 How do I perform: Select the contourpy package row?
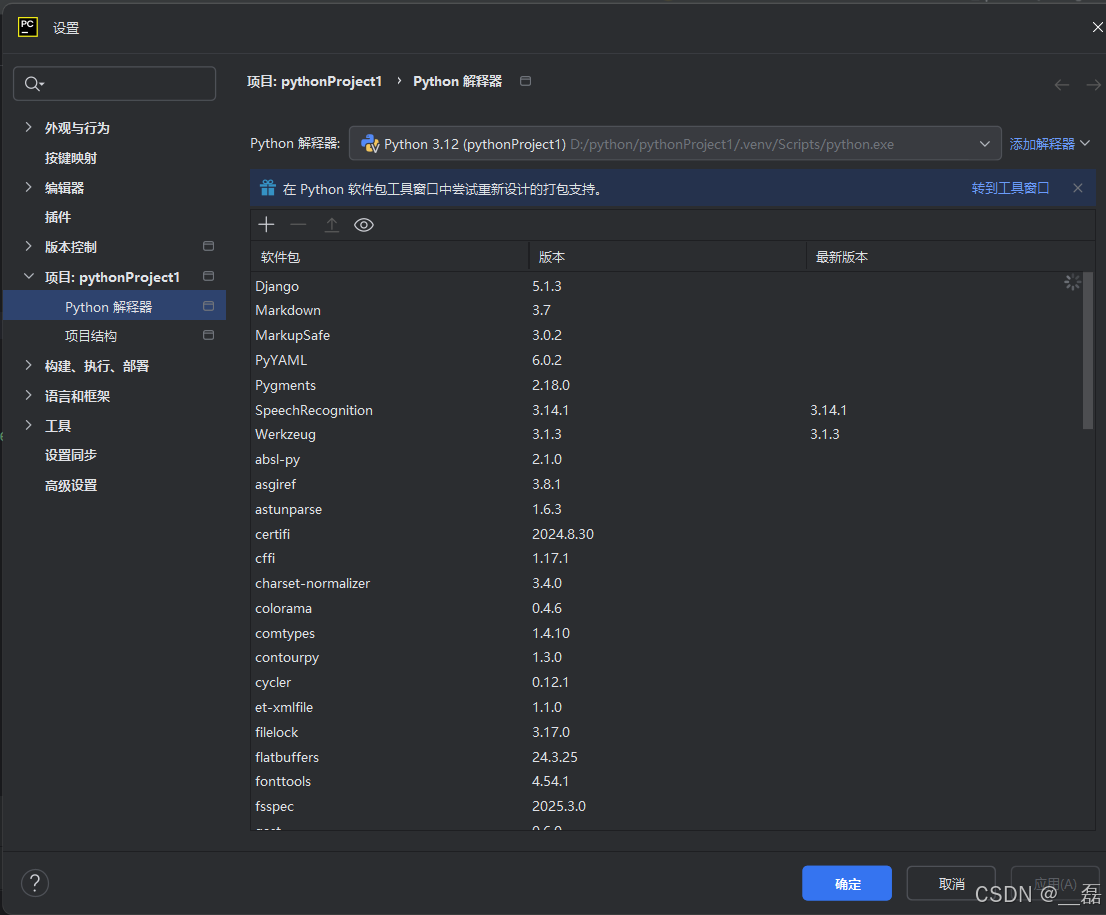coord(666,657)
